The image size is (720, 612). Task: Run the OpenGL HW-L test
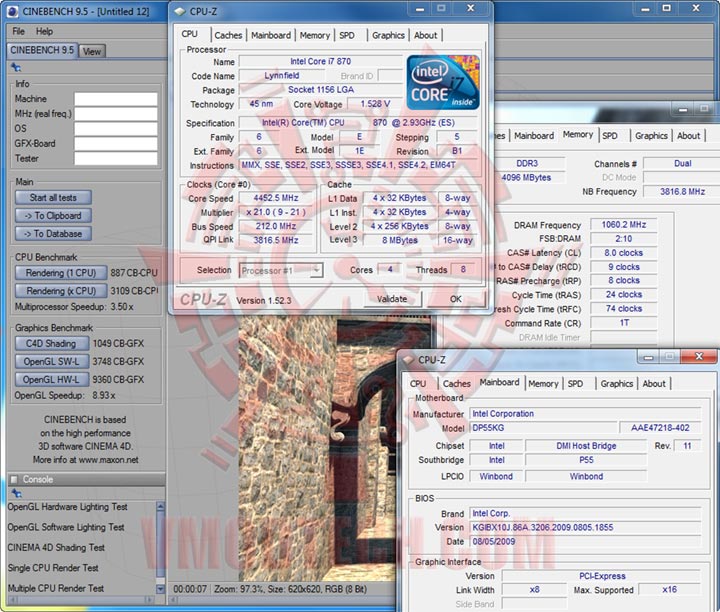[51, 380]
